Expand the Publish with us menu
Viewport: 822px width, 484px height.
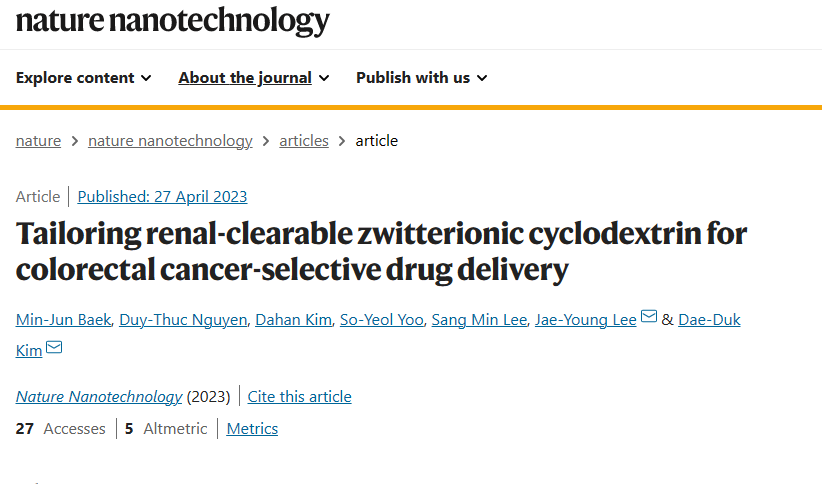pos(421,78)
